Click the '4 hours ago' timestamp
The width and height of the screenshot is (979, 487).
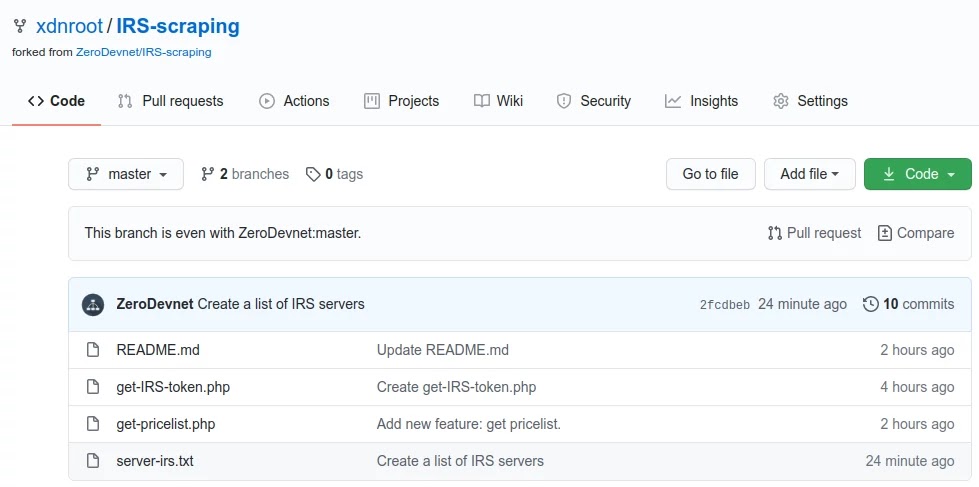coord(917,387)
